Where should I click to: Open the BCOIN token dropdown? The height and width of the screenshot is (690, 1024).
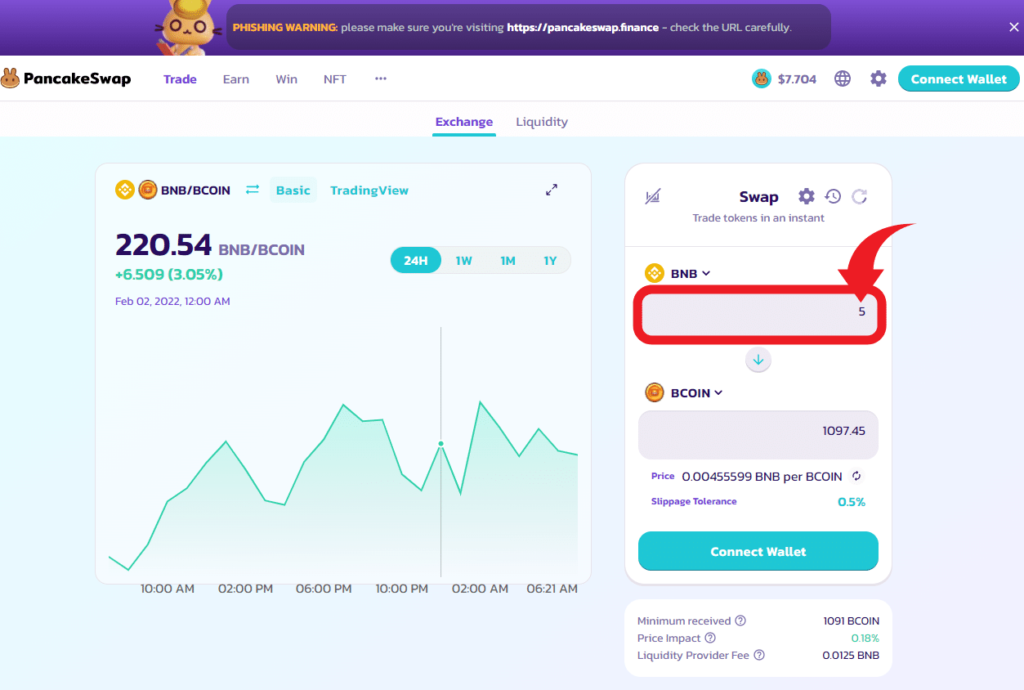pyautogui.click(x=684, y=392)
